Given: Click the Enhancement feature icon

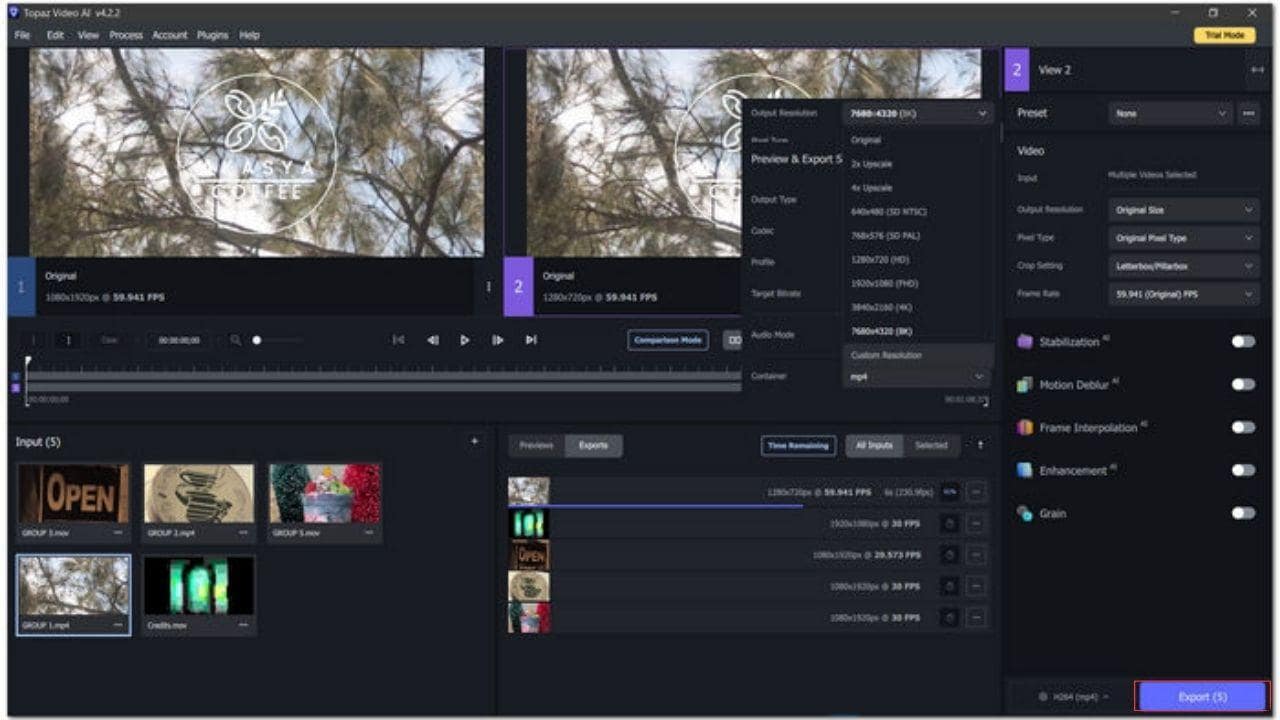Looking at the screenshot, I should tap(1024, 470).
